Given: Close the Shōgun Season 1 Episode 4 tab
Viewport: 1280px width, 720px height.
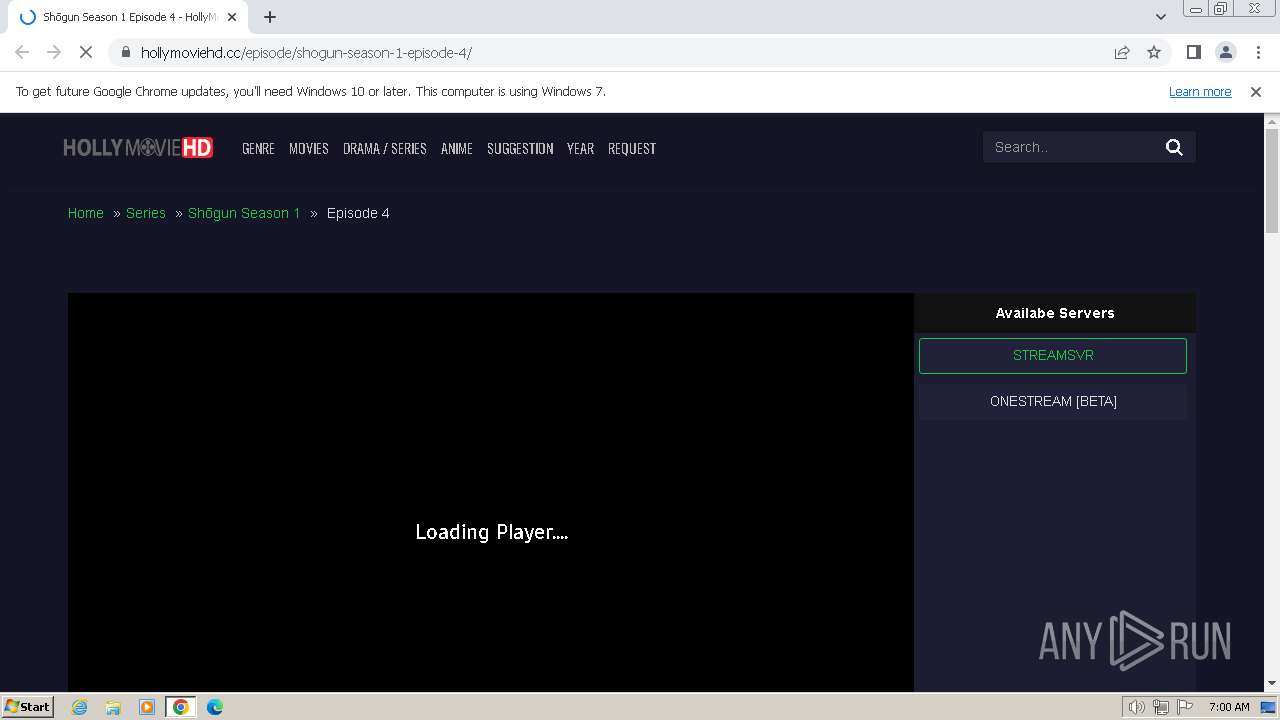Looking at the screenshot, I should pos(232,17).
